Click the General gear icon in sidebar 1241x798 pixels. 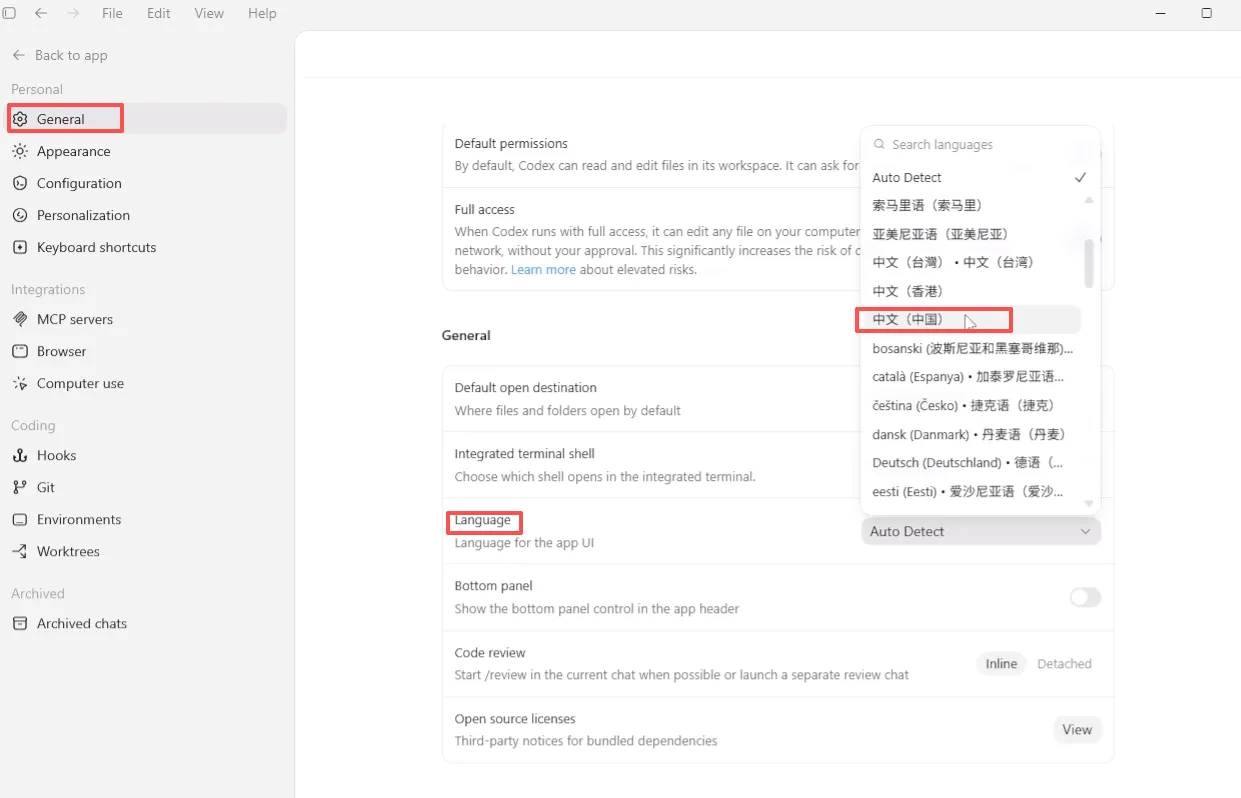pos(20,119)
